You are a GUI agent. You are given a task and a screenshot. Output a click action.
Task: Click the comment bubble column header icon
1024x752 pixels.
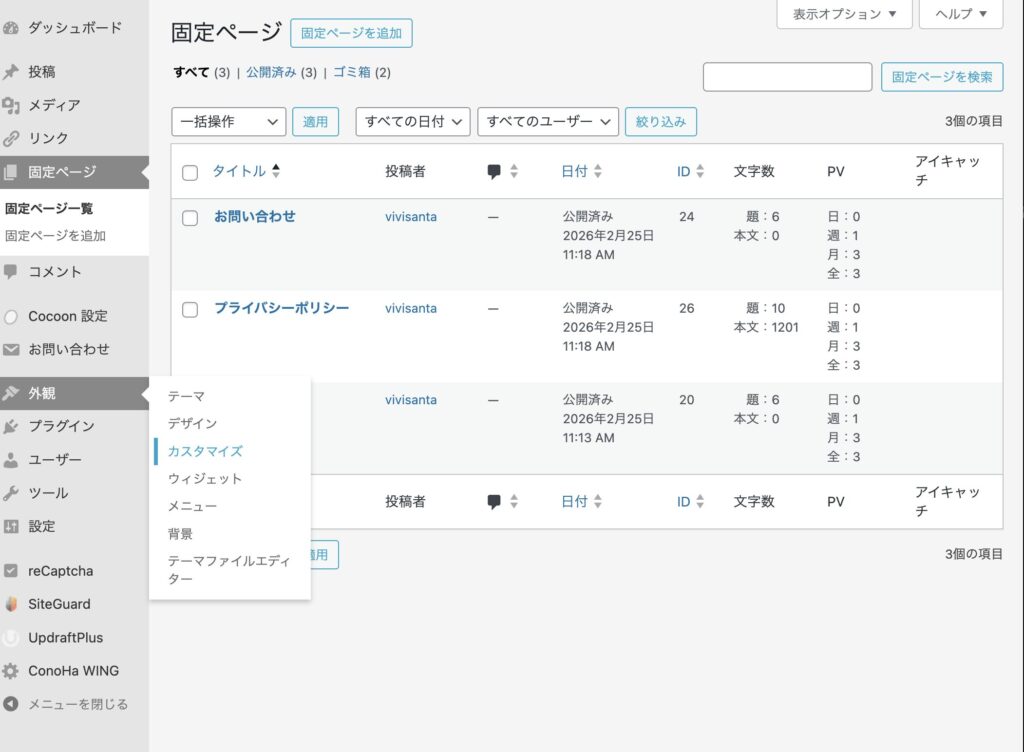tap(494, 172)
